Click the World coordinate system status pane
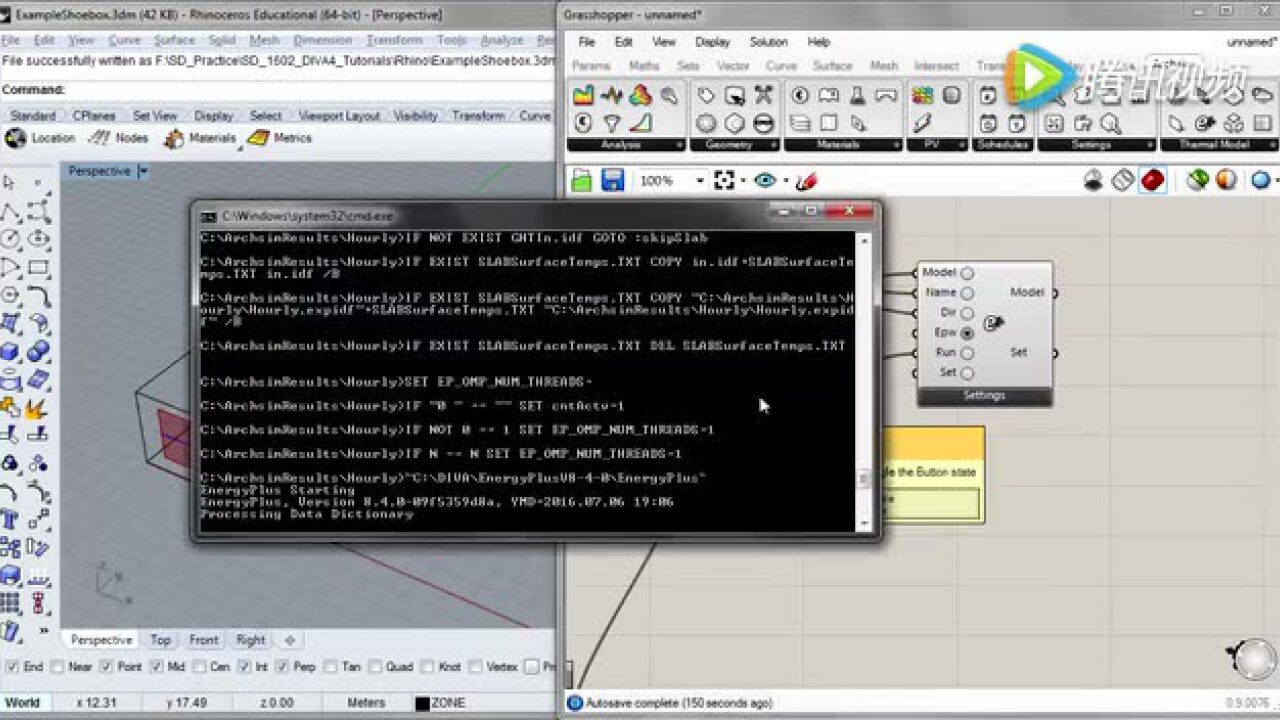Viewport: 1280px width, 720px height. click(23, 703)
